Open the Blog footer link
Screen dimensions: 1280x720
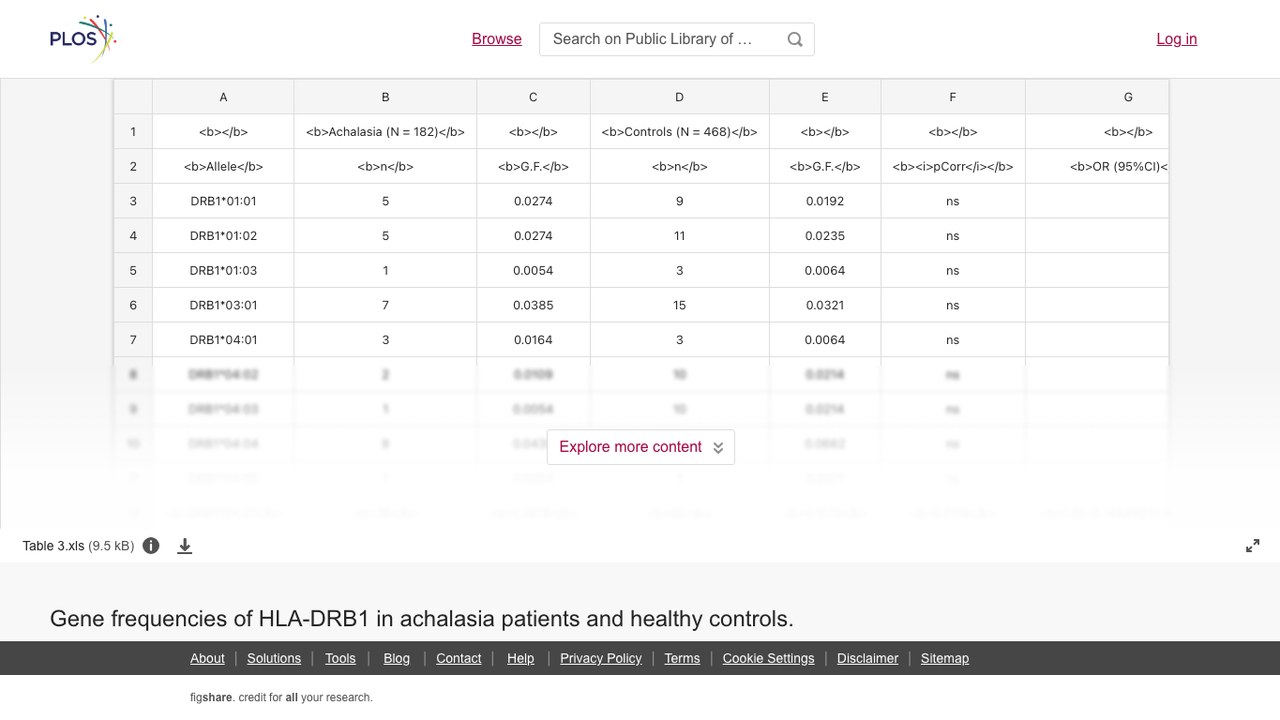coord(397,658)
